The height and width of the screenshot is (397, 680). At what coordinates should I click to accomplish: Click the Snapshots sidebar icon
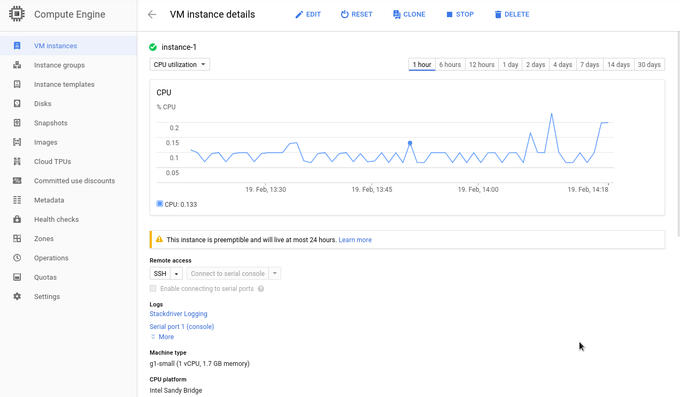17,123
